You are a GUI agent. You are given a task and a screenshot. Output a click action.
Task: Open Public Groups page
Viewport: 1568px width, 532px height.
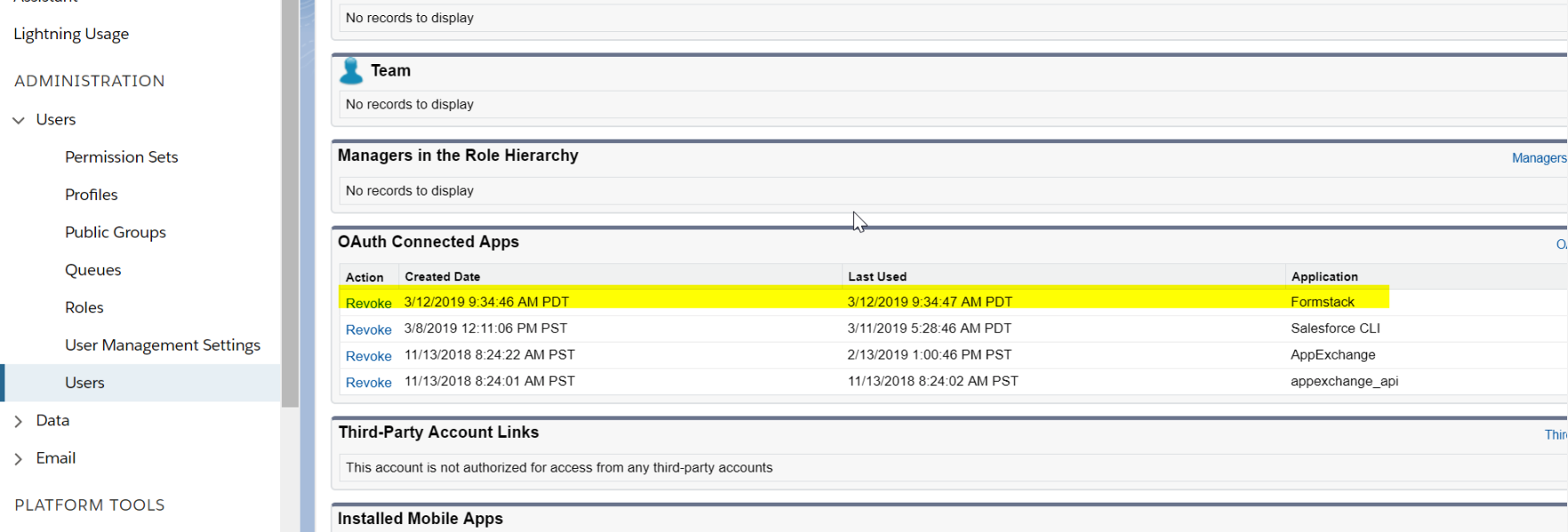(x=116, y=232)
